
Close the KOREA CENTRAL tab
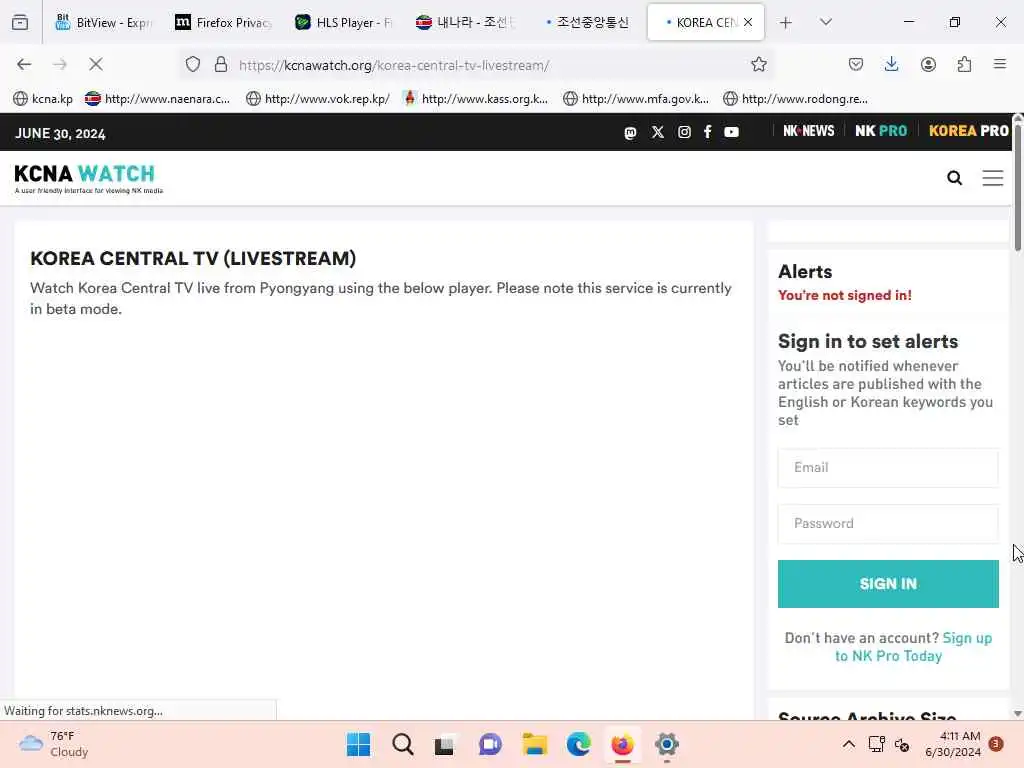click(748, 22)
